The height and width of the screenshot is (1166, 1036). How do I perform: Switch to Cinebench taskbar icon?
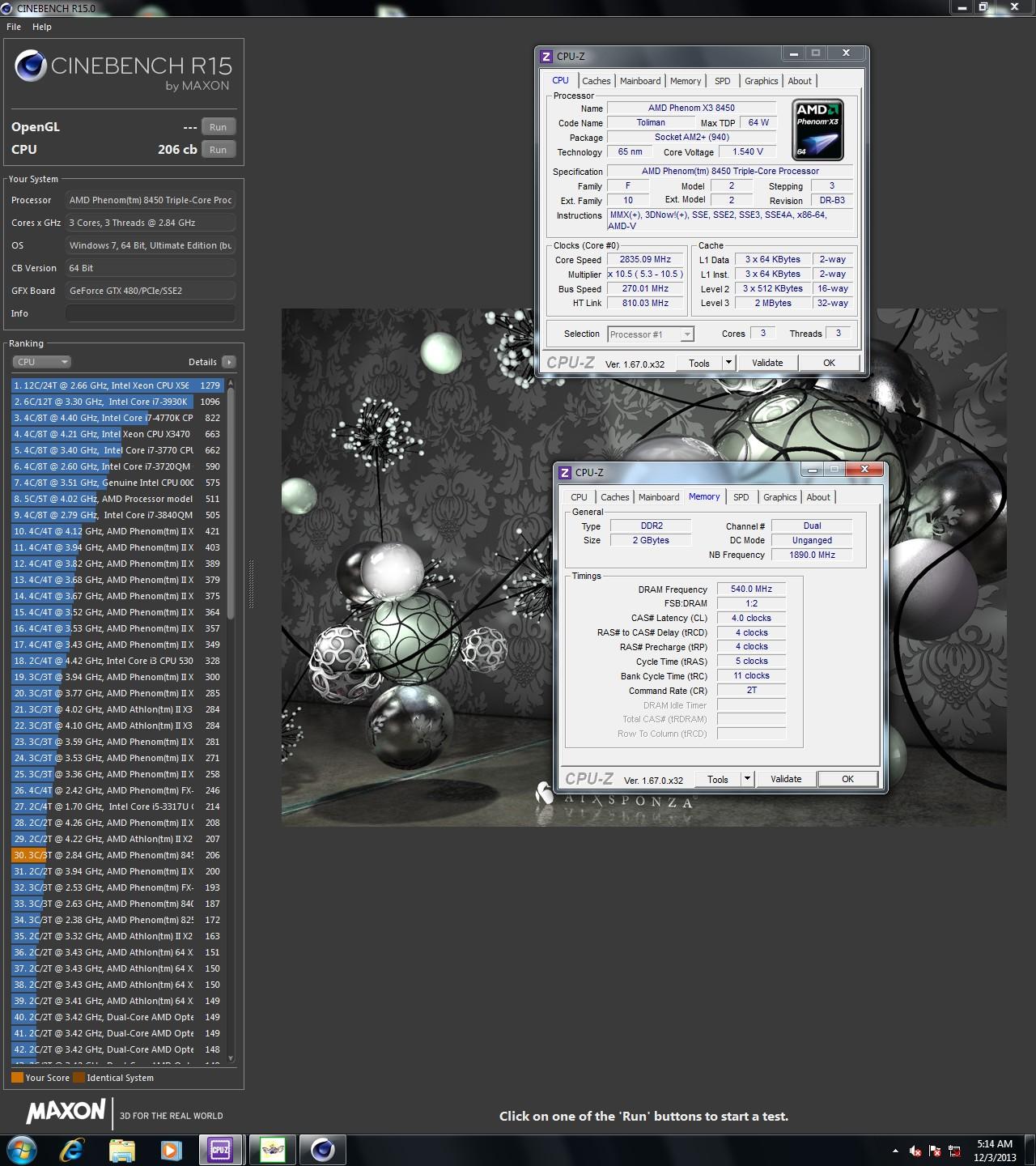322,1150
